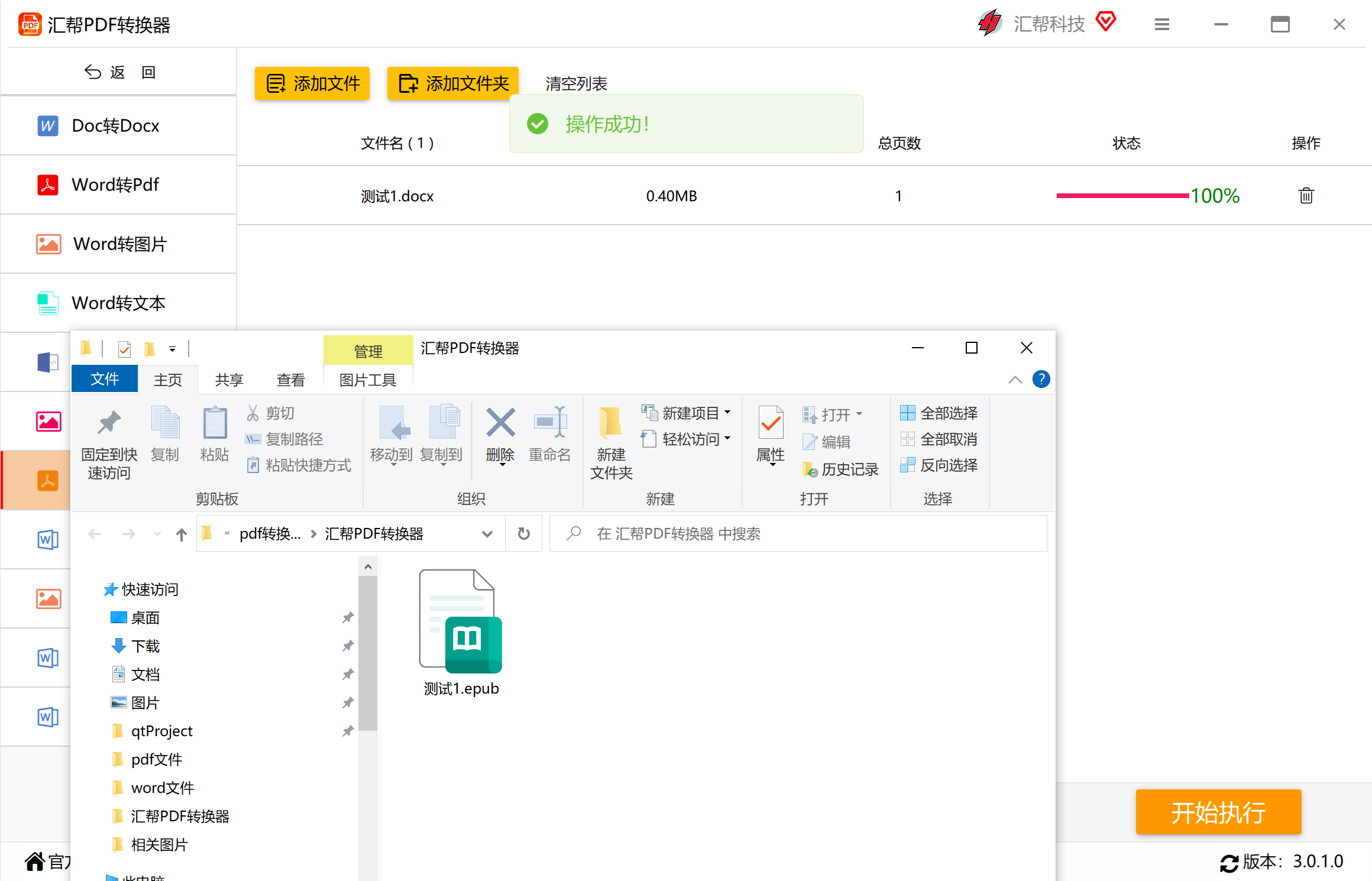Select Word转图片 in the sidebar
Screen dimensions: 1372x881
(118, 244)
